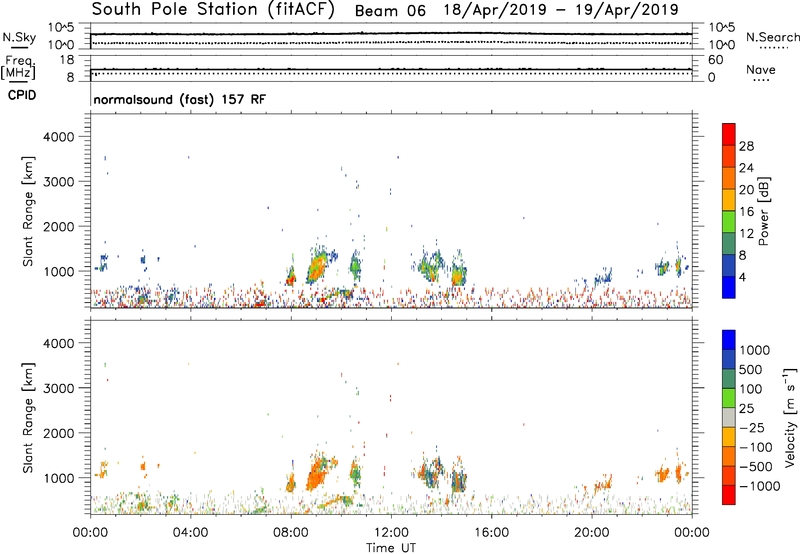Image resolution: width=800 pixels, height=554 pixels.
Task: Click the Slant Range [km] label of velocity panel
Action: tap(28, 417)
